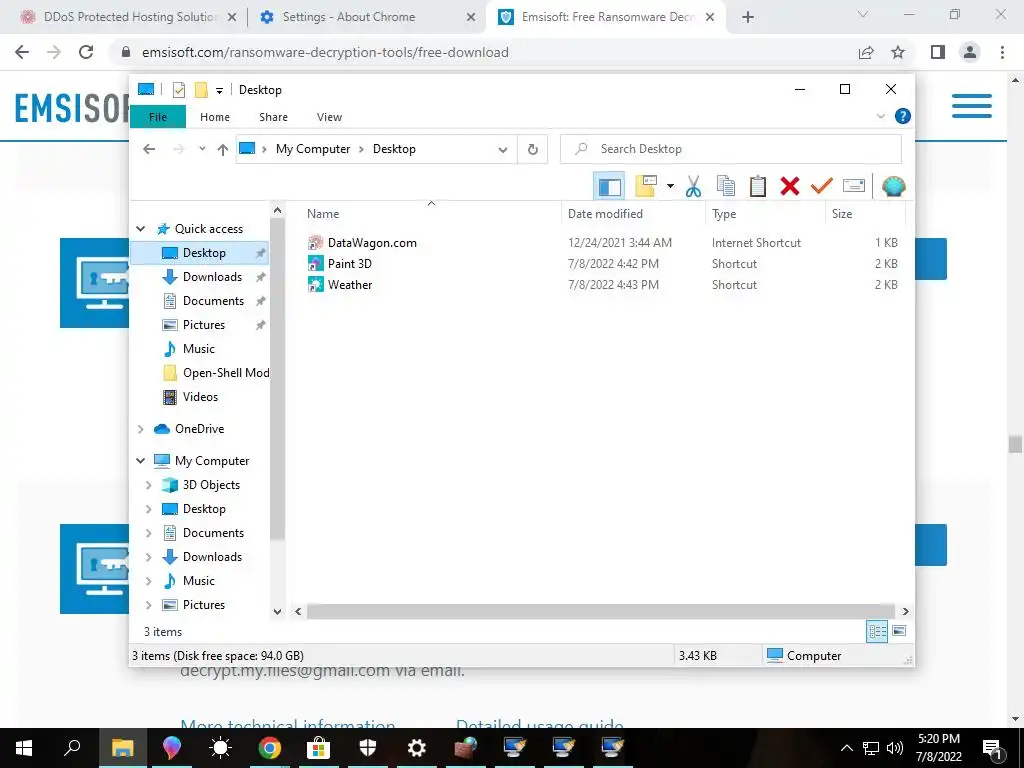Click the Paste clipboard icon
This screenshot has height=768, width=1024.
click(x=758, y=186)
